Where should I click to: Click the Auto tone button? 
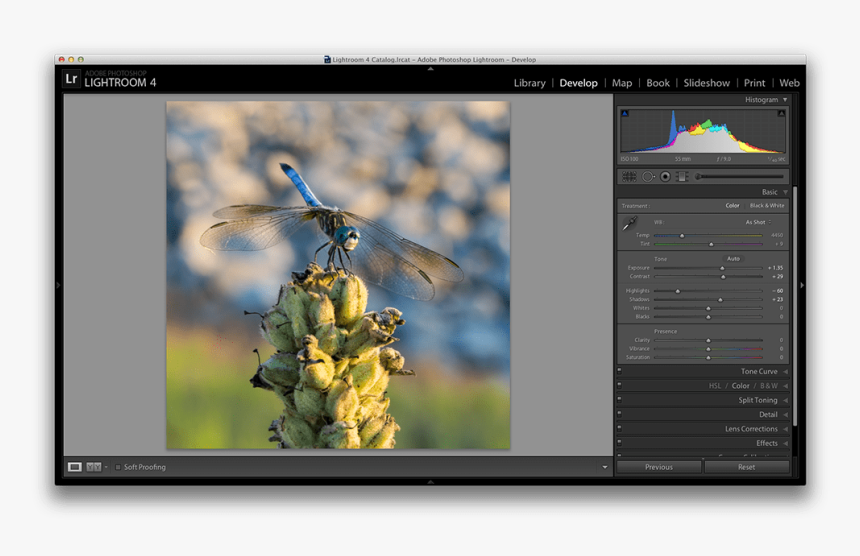coord(733,258)
